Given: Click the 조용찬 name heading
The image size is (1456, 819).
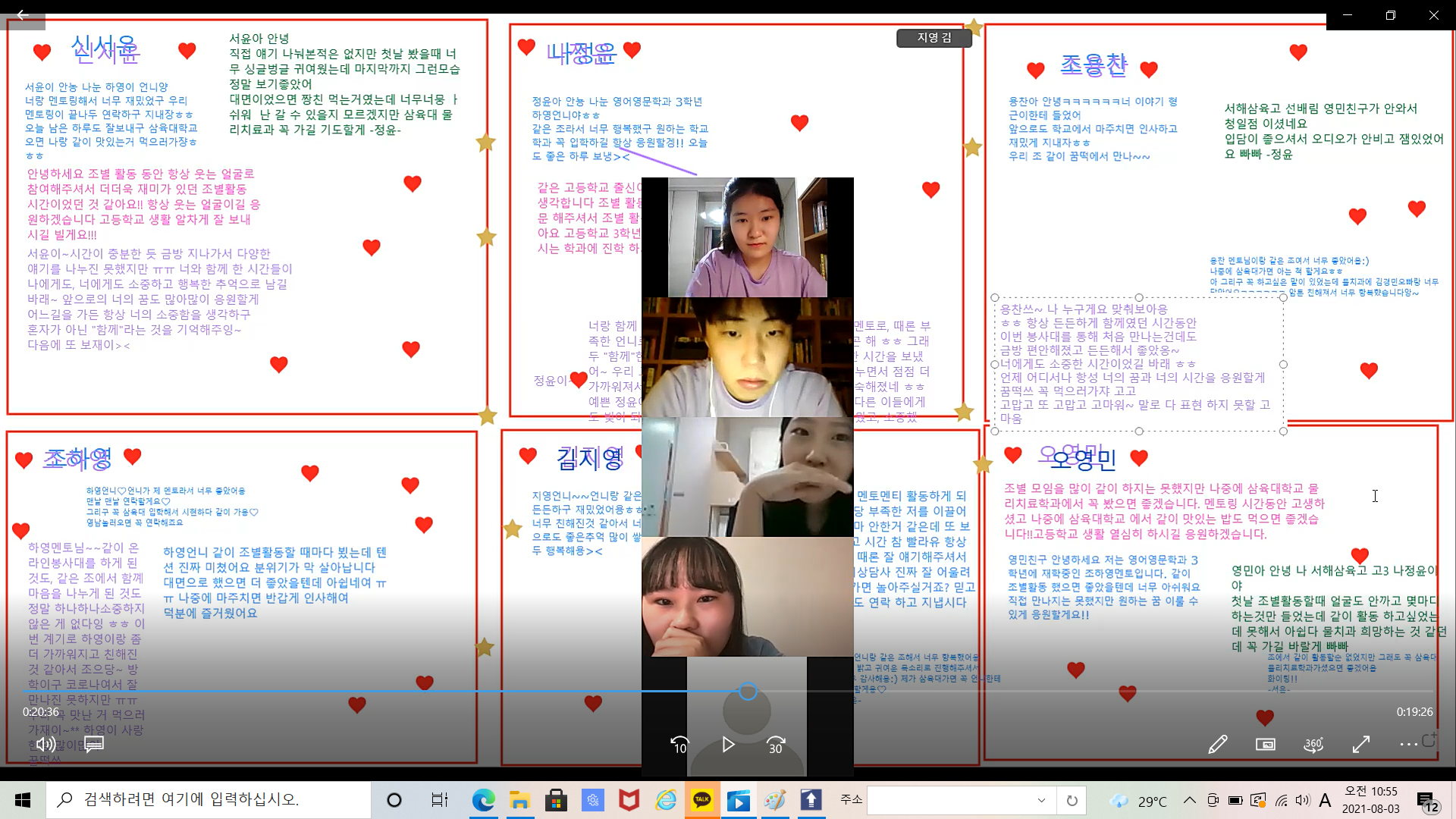Looking at the screenshot, I should [1094, 66].
